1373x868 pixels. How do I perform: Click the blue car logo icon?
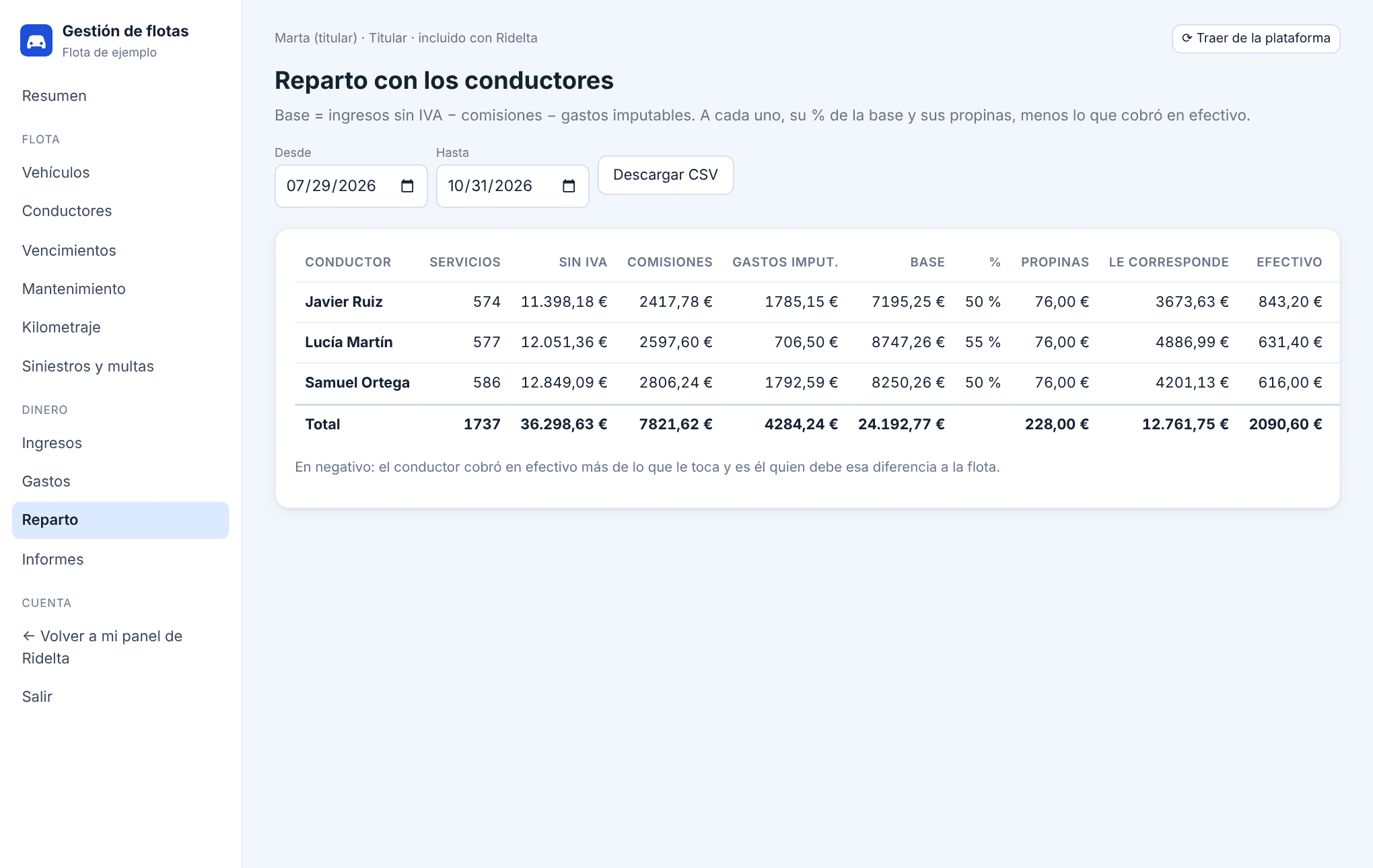tap(36, 40)
